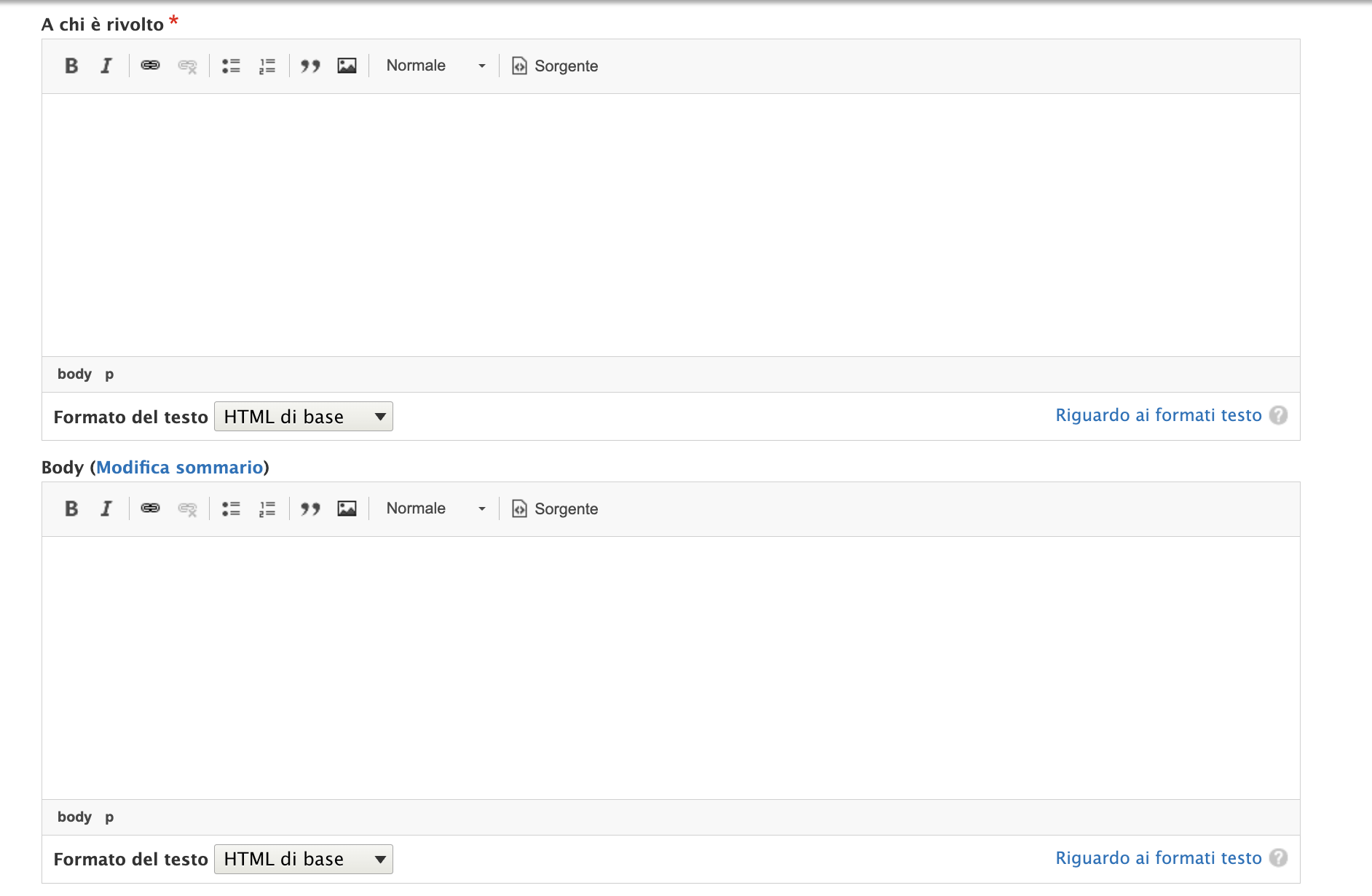This screenshot has height=896, width=1372.
Task: Open 'Formato del testo' select under first editor
Action: point(304,417)
